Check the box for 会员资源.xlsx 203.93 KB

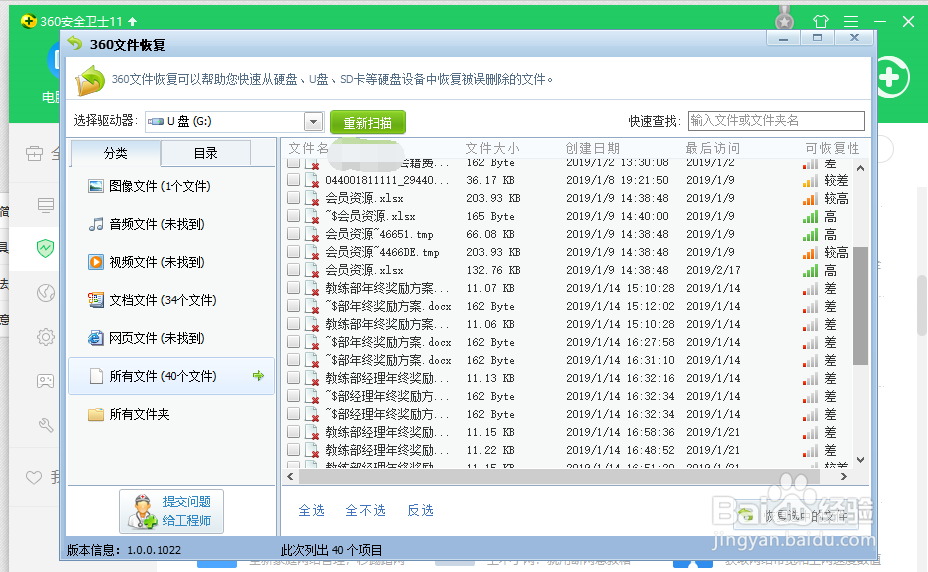(293, 198)
